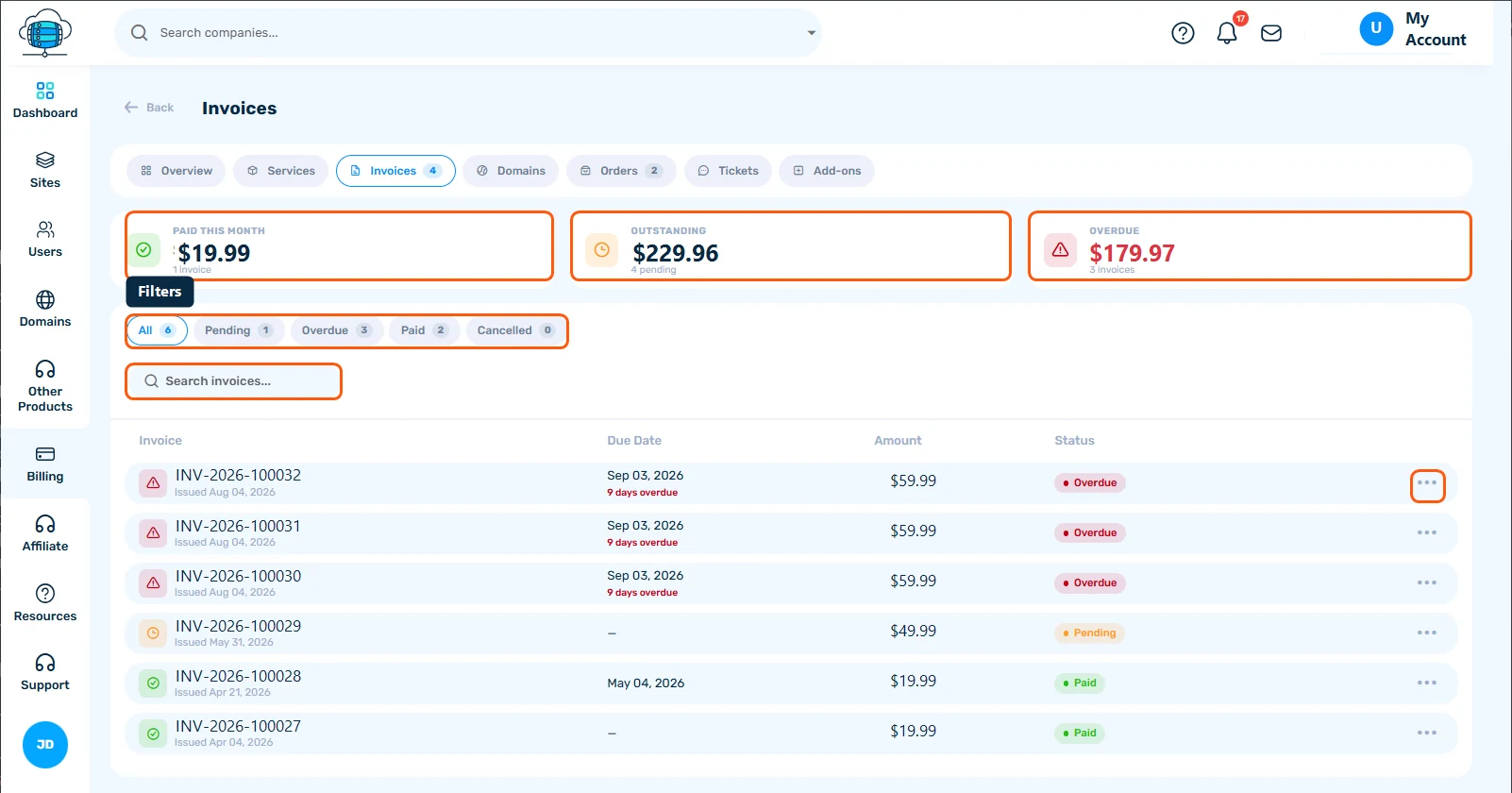Switch to the Services tab
The width and height of the screenshot is (1512, 793).
point(281,171)
